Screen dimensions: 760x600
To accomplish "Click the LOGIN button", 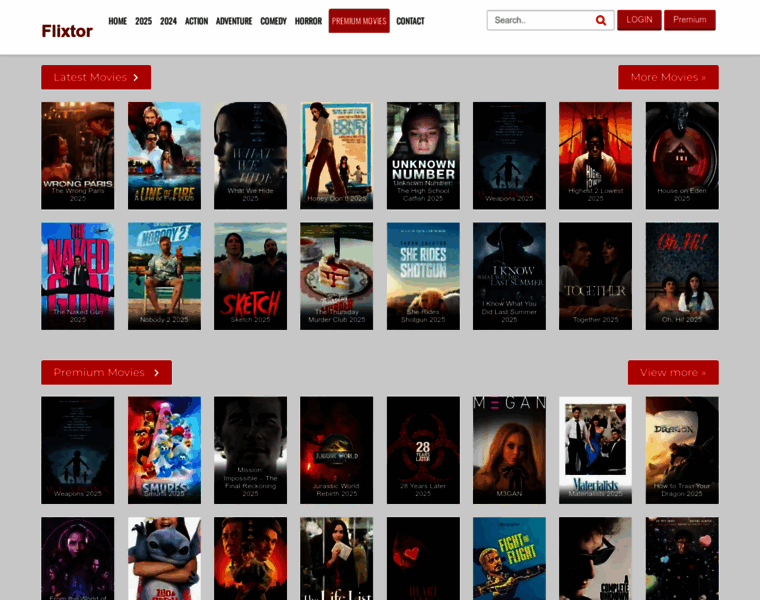I will coord(639,20).
